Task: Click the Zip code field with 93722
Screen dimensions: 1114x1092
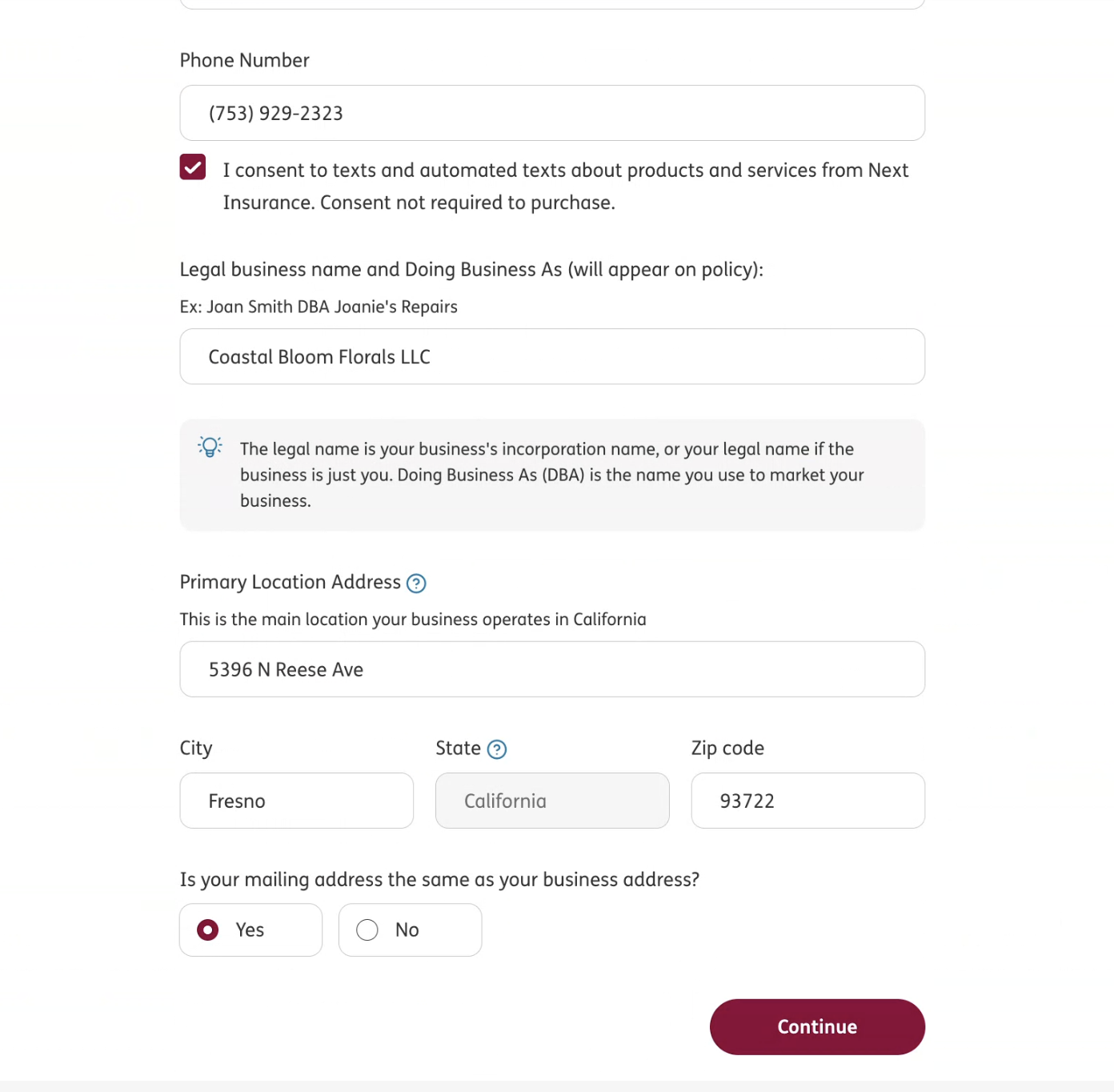Action: 808,801
